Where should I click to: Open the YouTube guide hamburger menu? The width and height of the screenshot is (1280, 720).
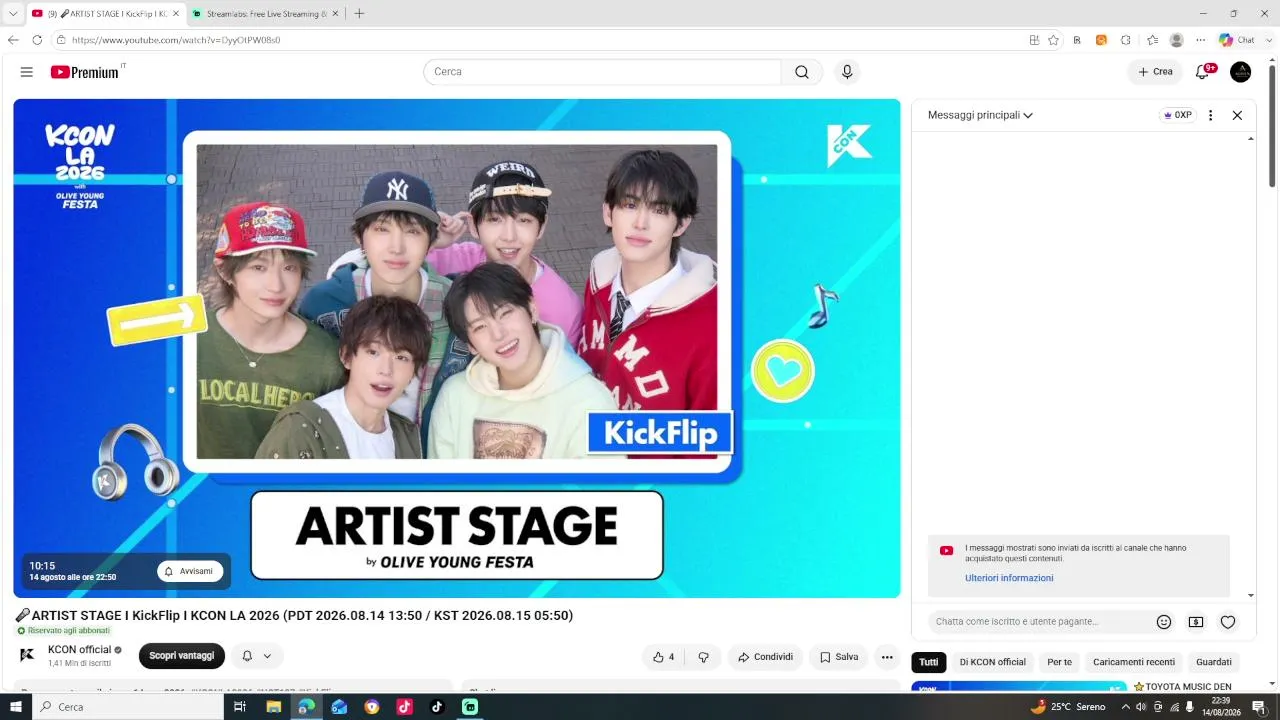[x=27, y=72]
